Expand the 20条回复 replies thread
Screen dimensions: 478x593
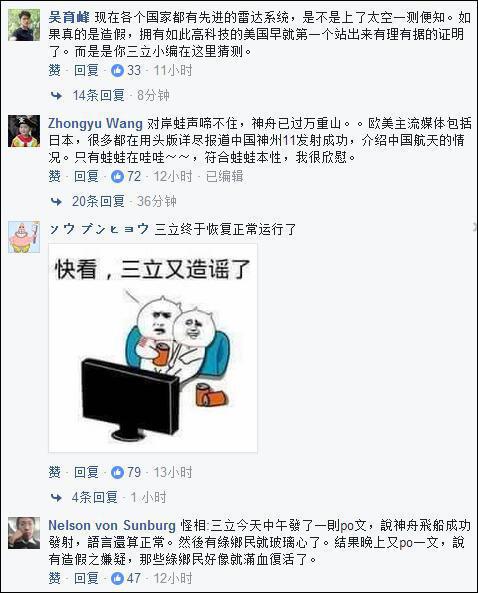[98, 201]
